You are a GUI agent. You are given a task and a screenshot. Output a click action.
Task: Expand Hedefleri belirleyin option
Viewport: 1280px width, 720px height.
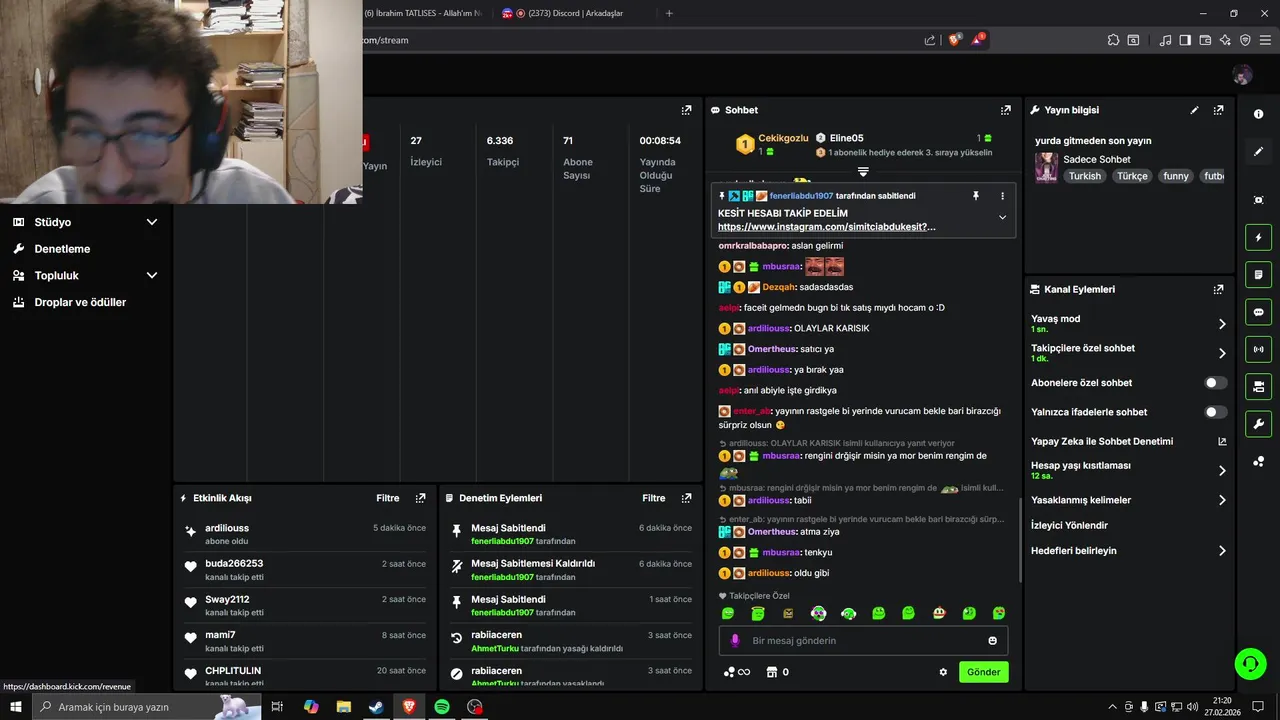click(1222, 551)
